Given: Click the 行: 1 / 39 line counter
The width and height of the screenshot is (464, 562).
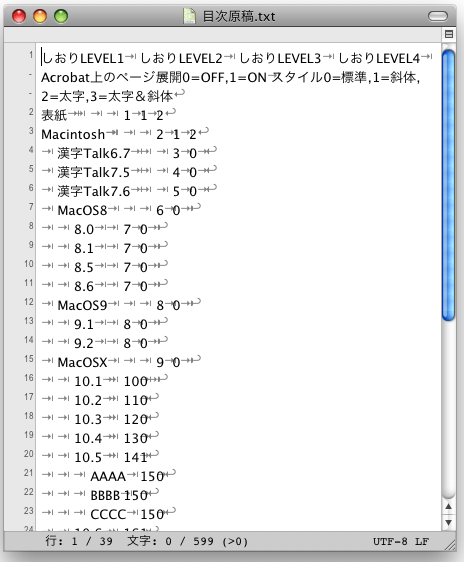Looking at the screenshot, I should 79,541.
